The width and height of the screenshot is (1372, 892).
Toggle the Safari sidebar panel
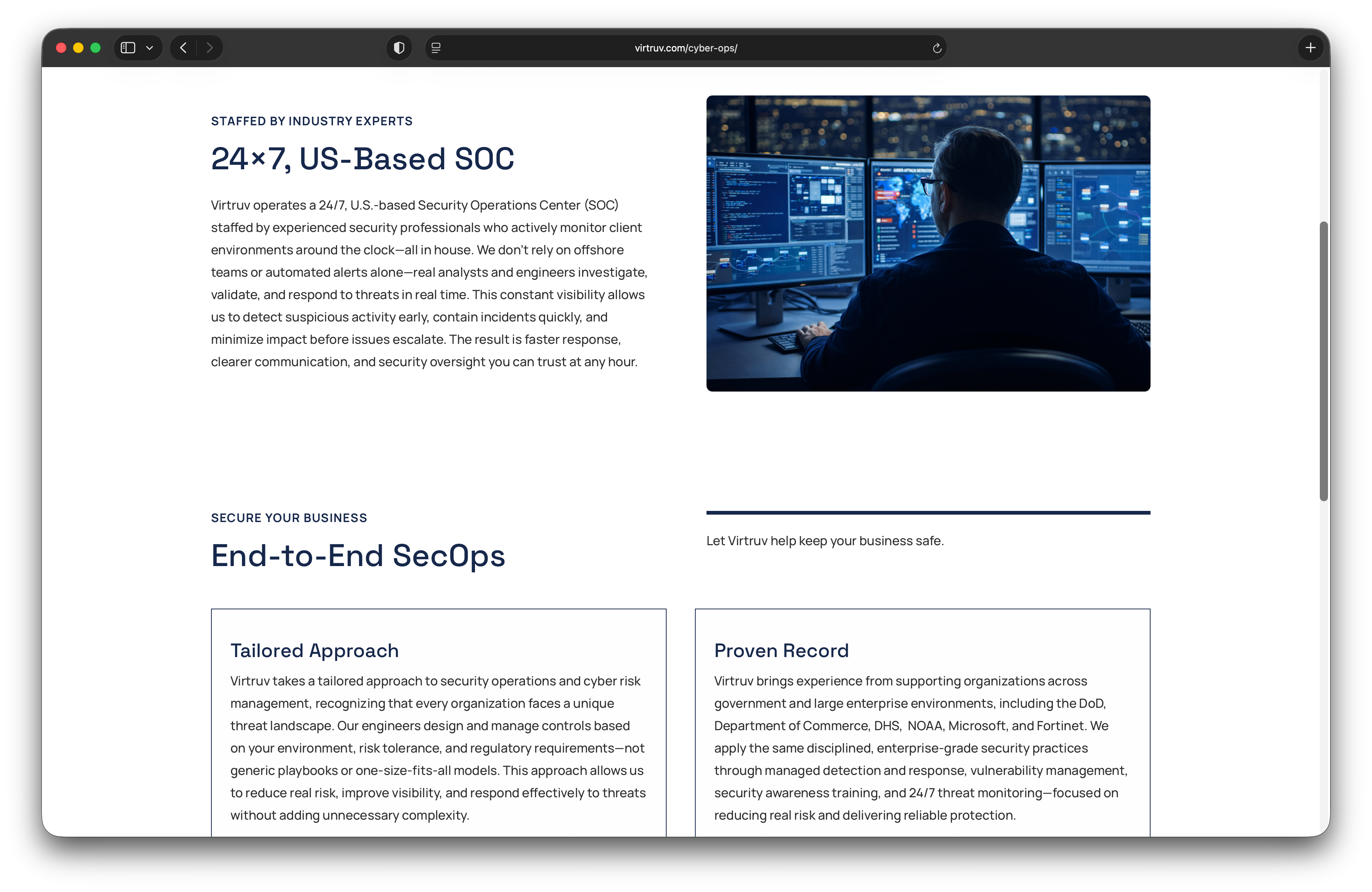coord(128,48)
